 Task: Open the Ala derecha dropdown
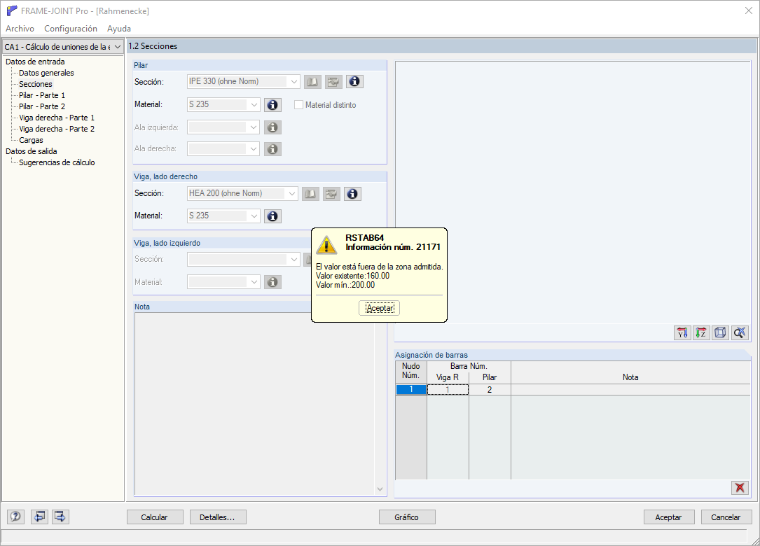click(x=254, y=149)
